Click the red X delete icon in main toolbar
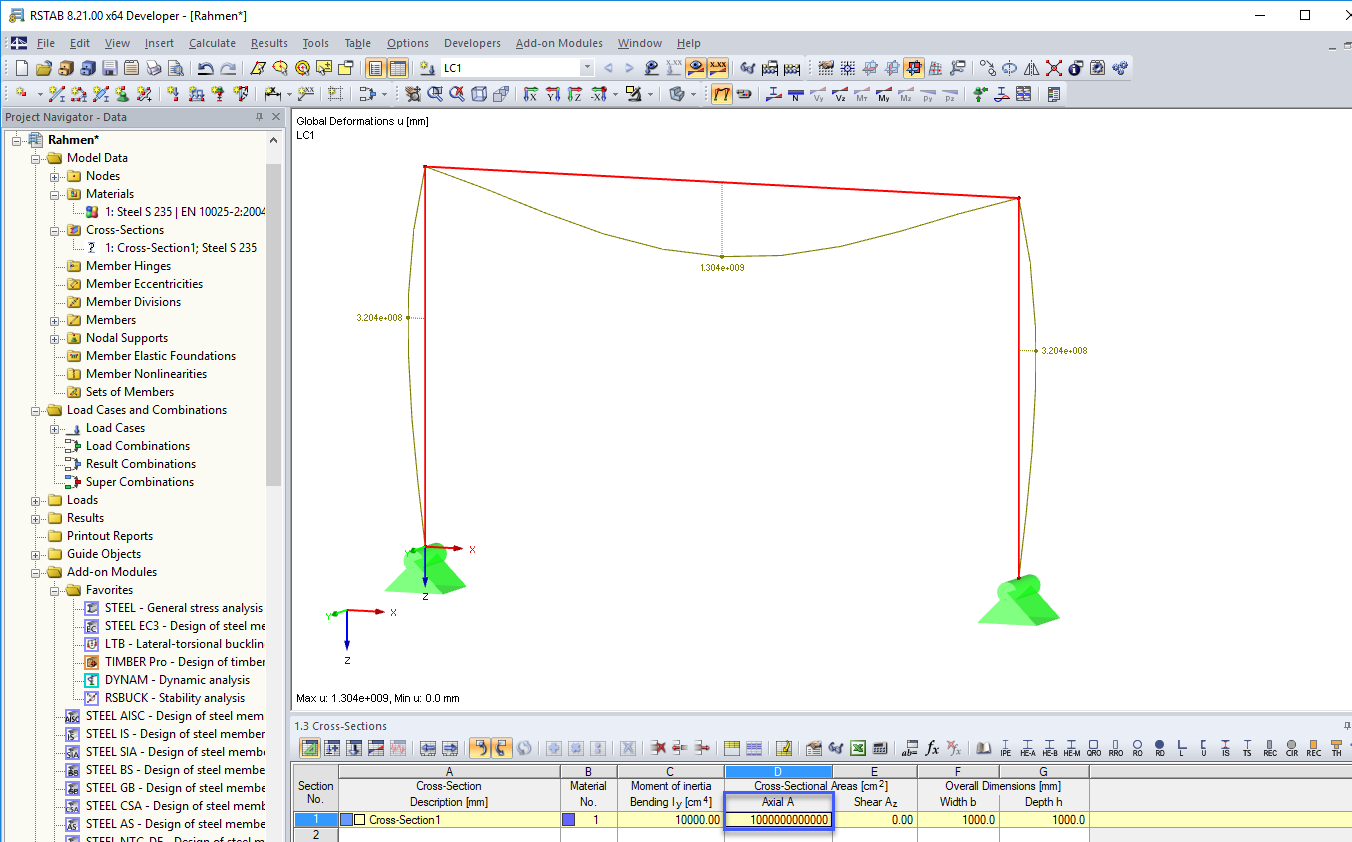This screenshot has height=842, width=1352. pos(1054,68)
